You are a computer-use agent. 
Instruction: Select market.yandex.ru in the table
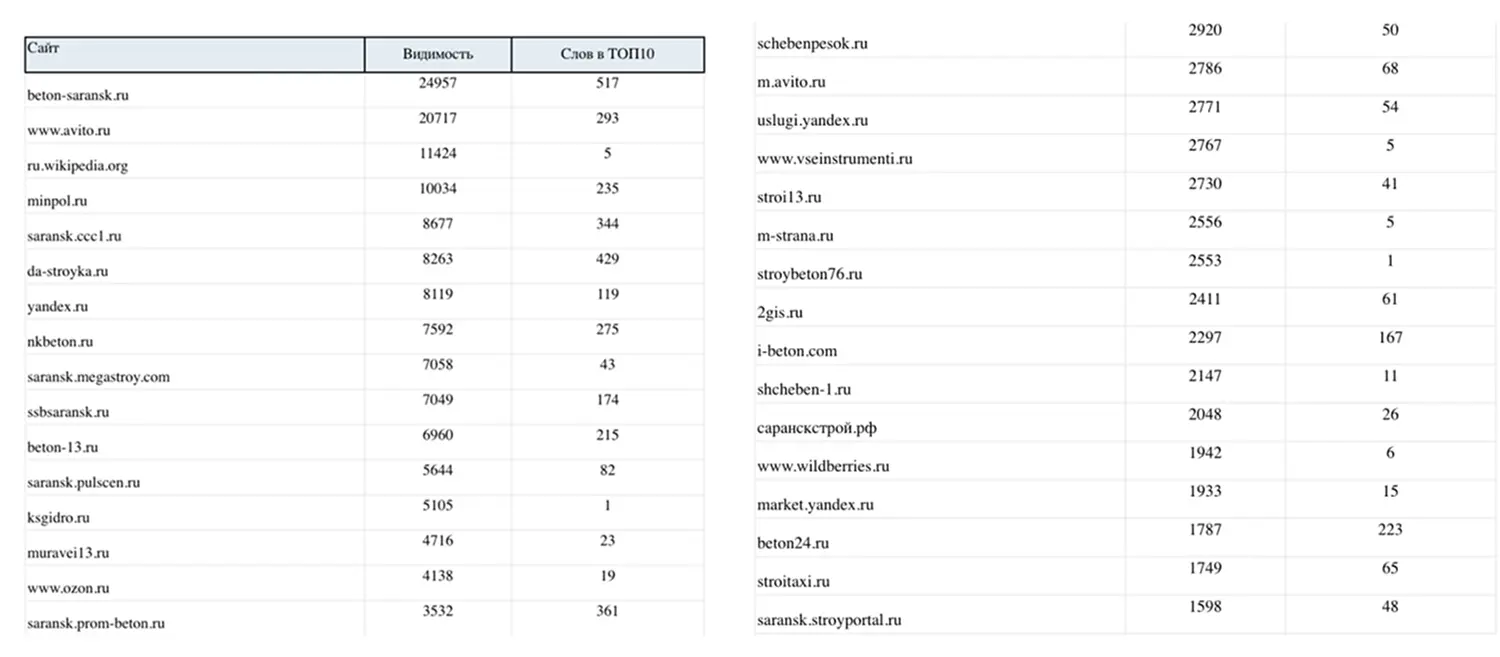point(815,505)
